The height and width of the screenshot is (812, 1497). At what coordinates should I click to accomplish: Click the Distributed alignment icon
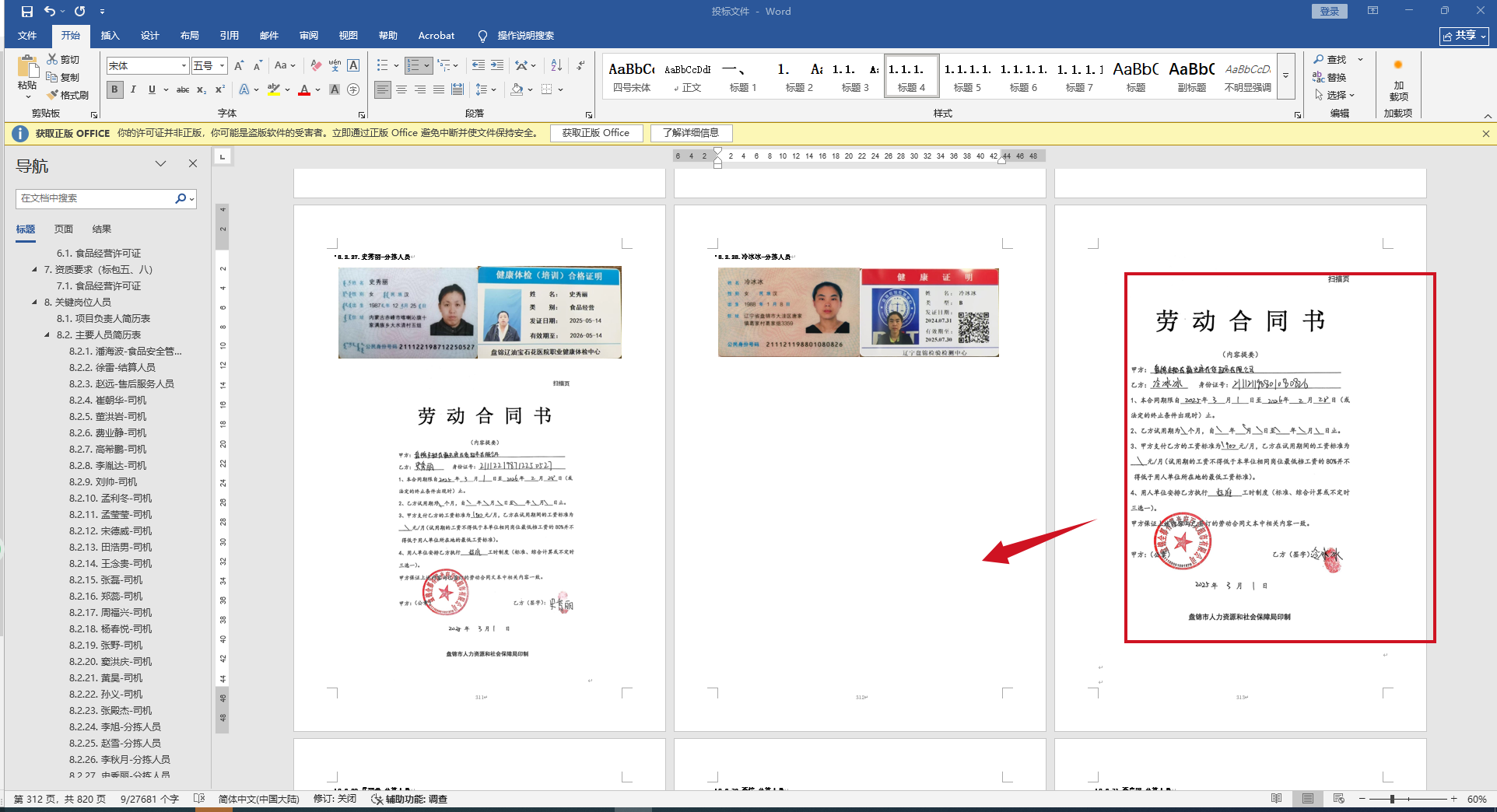tap(458, 89)
